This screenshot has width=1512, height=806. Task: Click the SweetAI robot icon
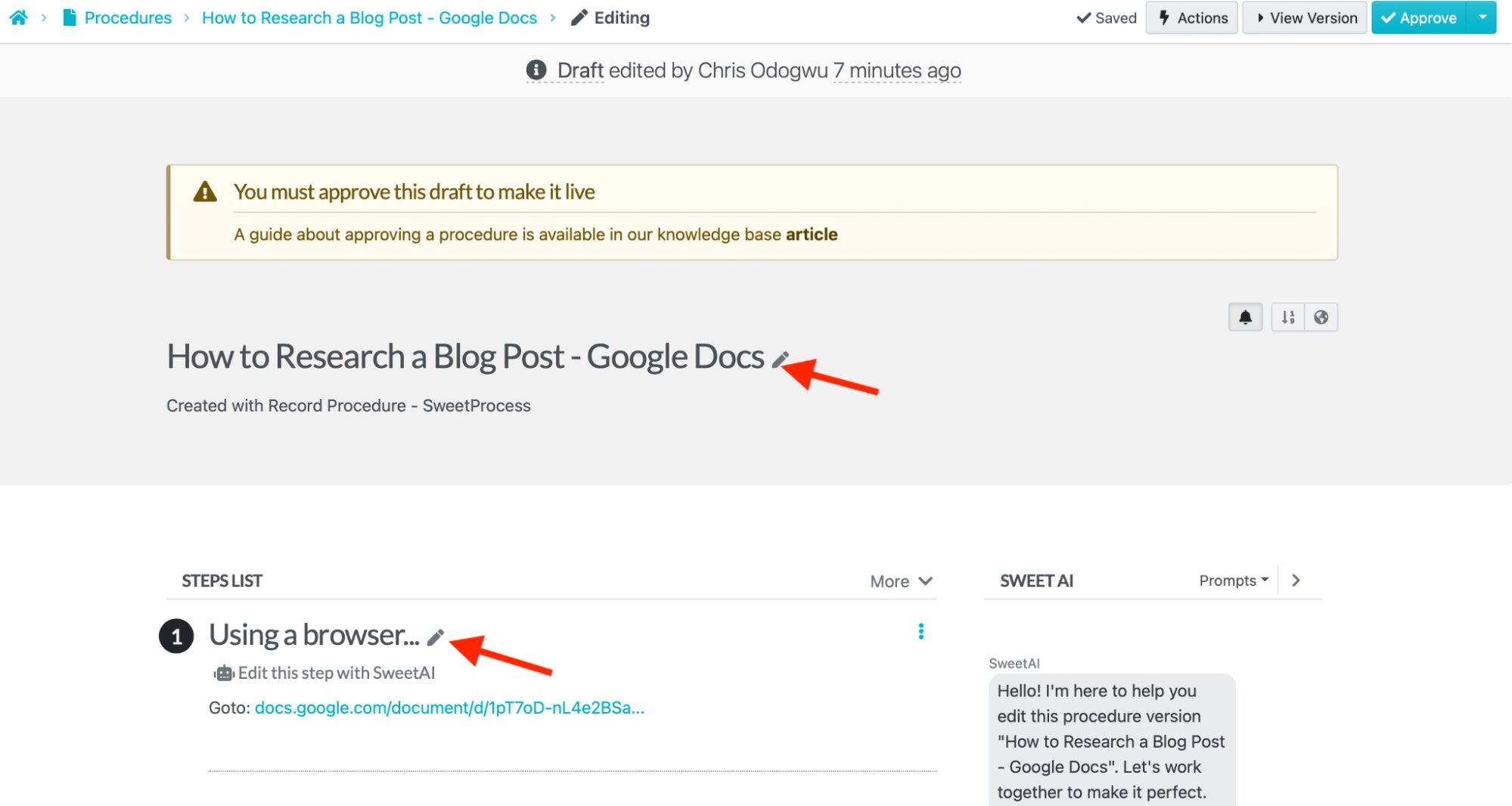tap(224, 673)
